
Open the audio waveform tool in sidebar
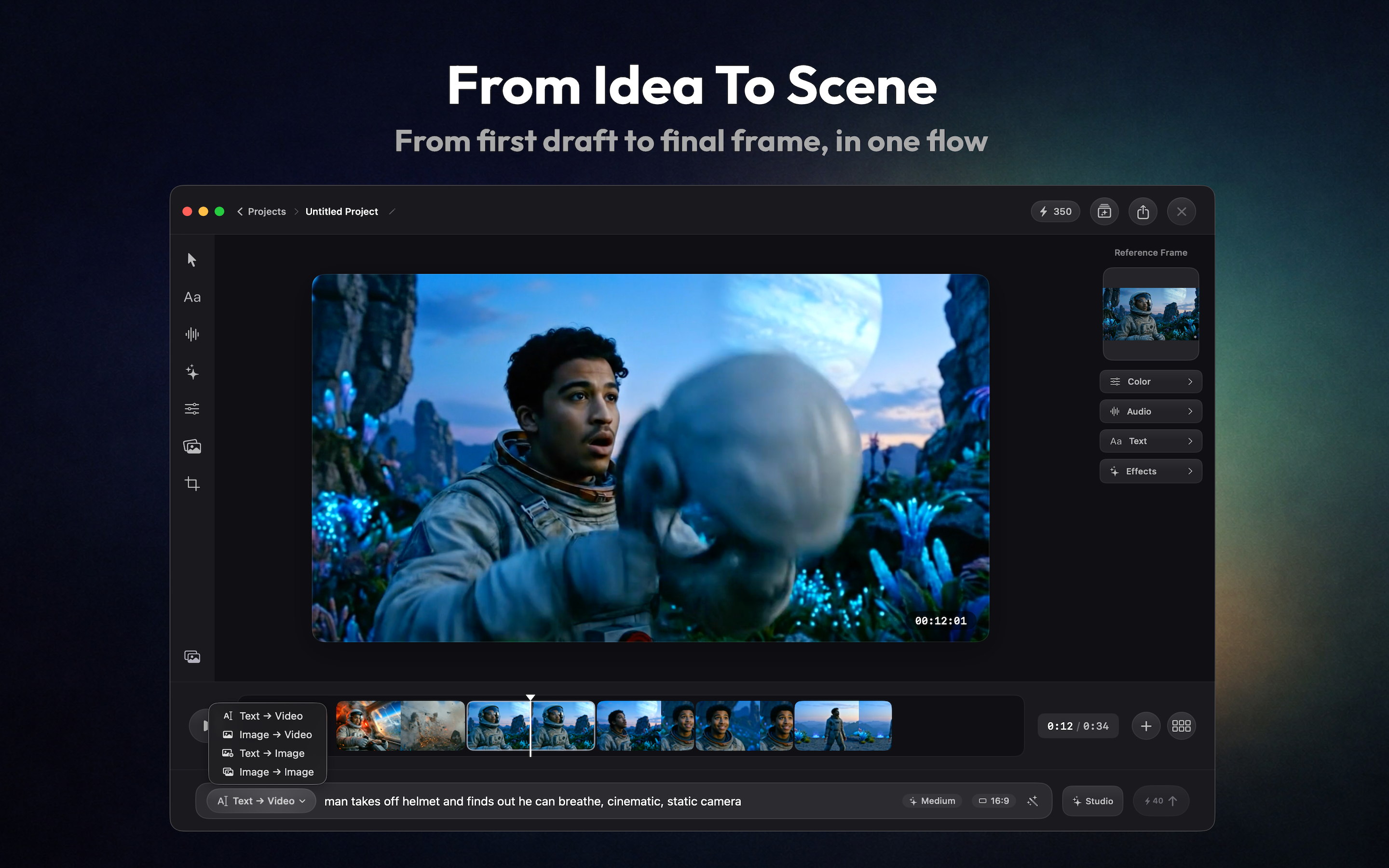point(191,334)
